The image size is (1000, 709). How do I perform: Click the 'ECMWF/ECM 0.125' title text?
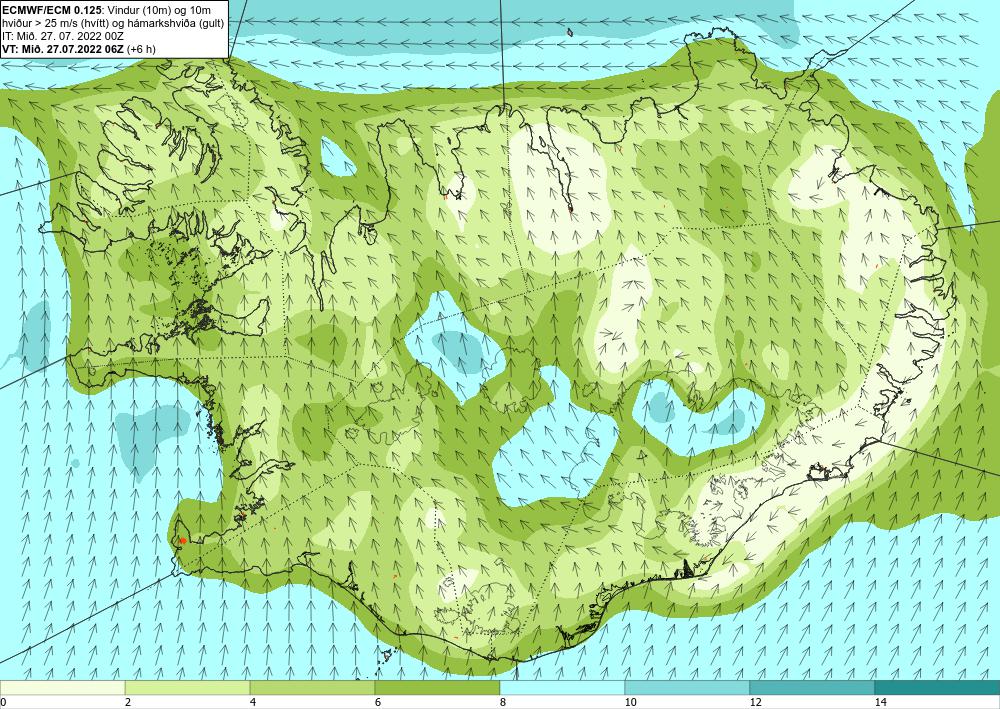pos(52,10)
